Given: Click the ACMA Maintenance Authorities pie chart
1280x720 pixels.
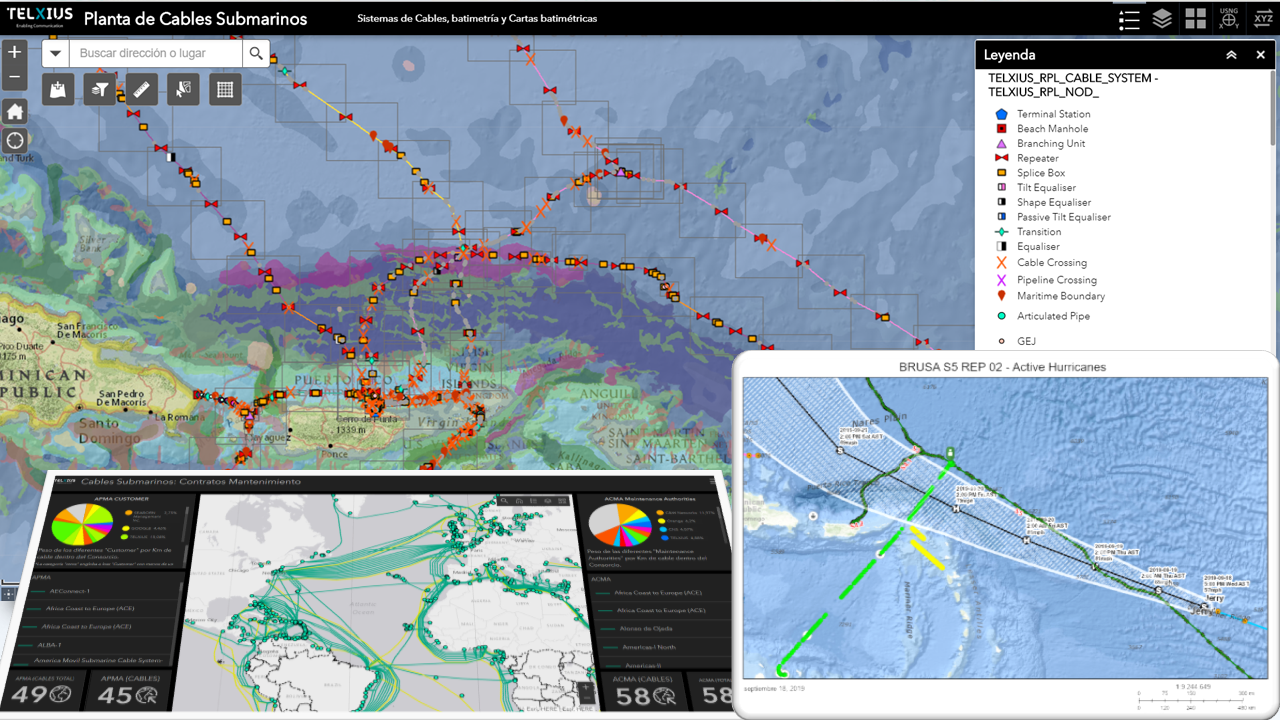Looking at the screenshot, I should point(618,526).
